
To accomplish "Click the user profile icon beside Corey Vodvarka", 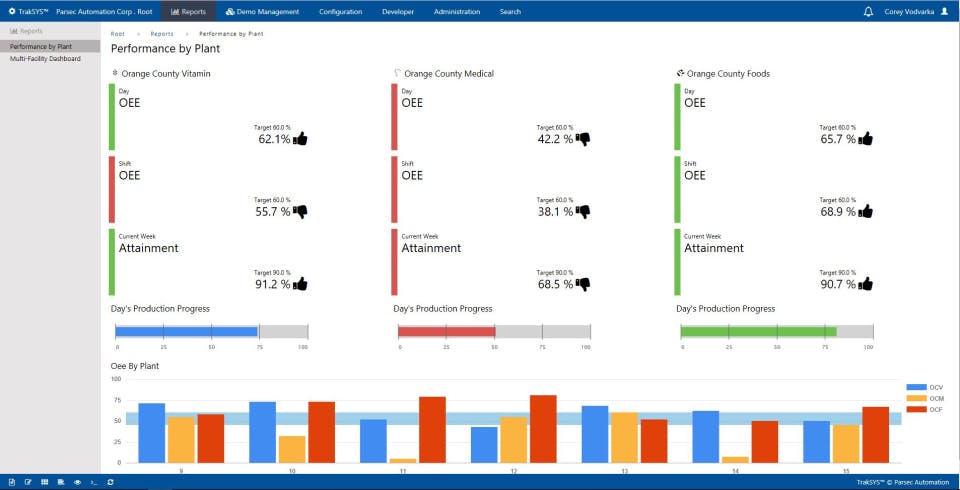I will 944,12.
